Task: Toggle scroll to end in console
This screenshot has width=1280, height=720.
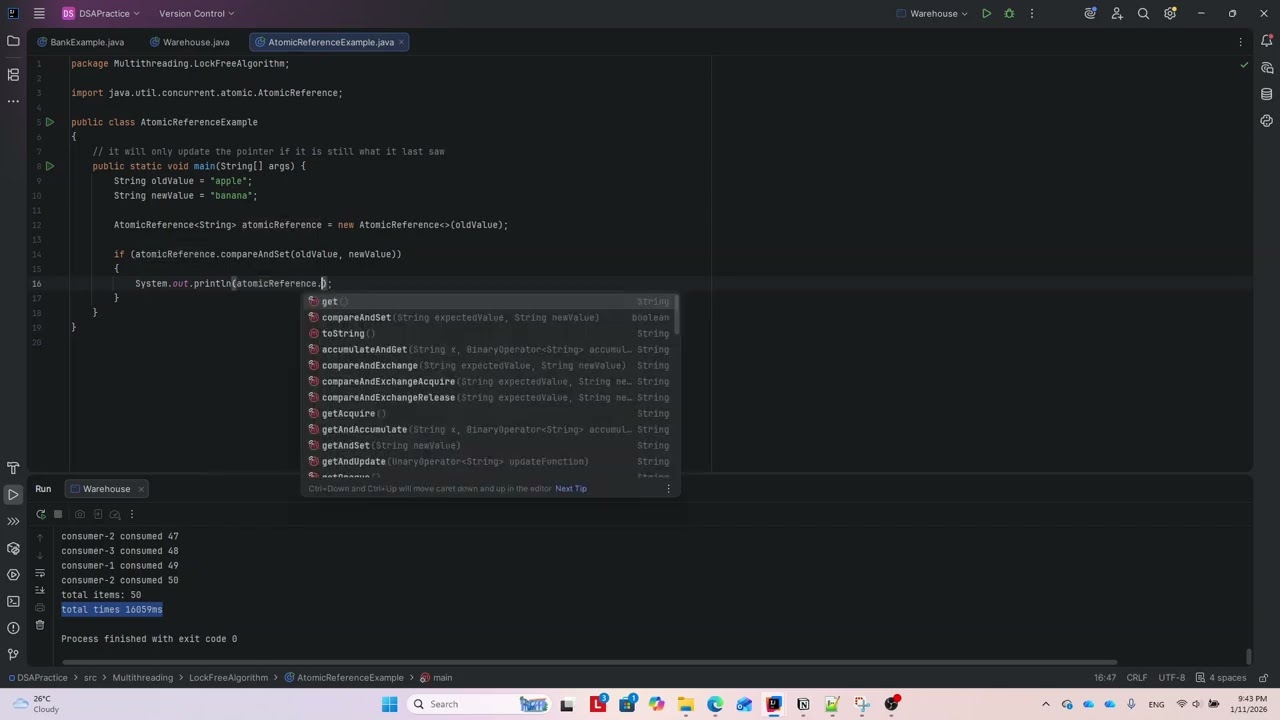Action: (x=40, y=590)
